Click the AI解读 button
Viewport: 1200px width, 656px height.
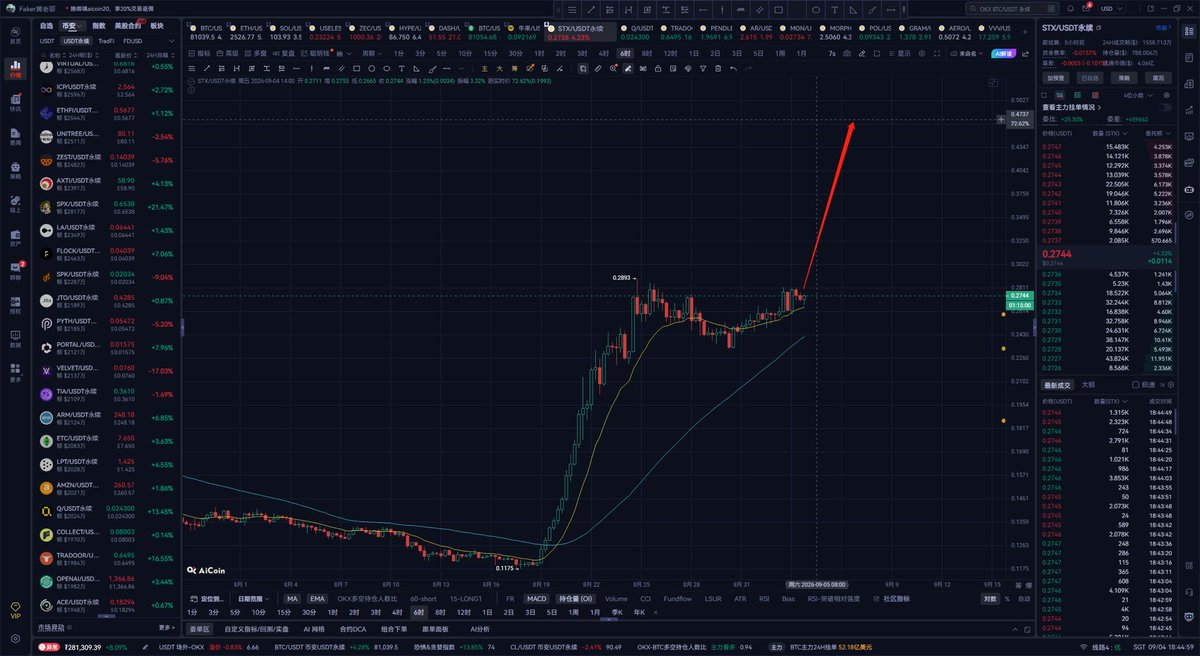tap(1004, 53)
